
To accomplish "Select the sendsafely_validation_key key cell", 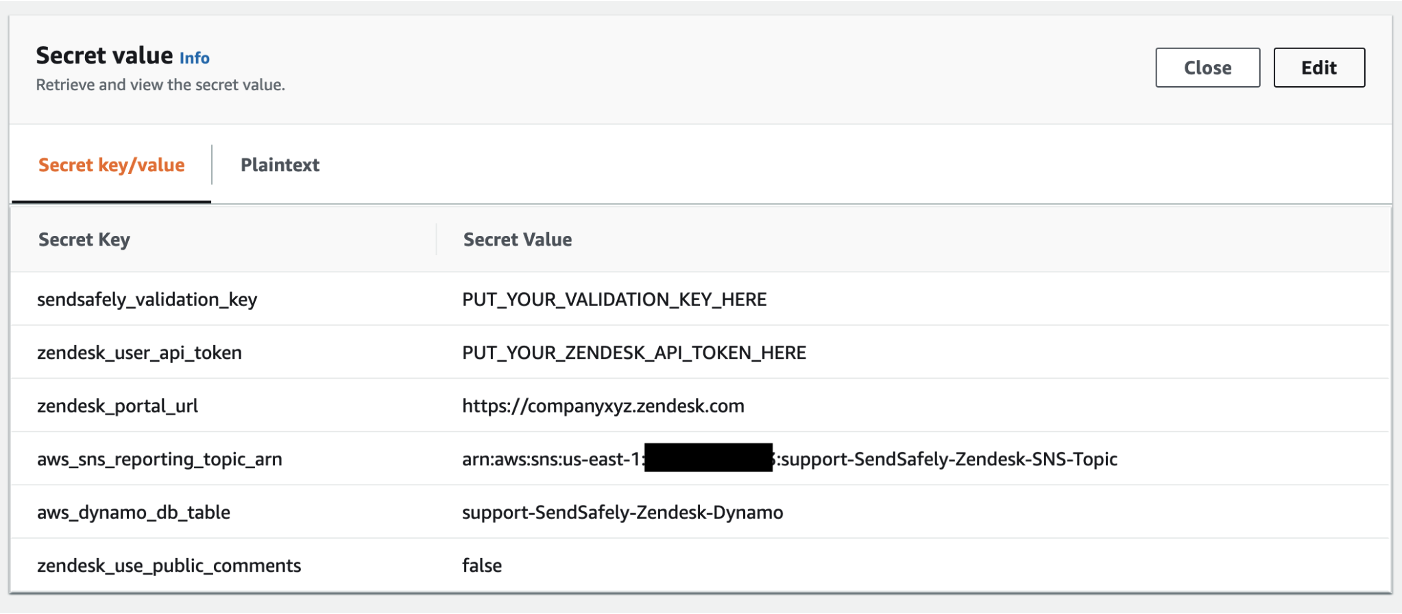I will pos(147,299).
